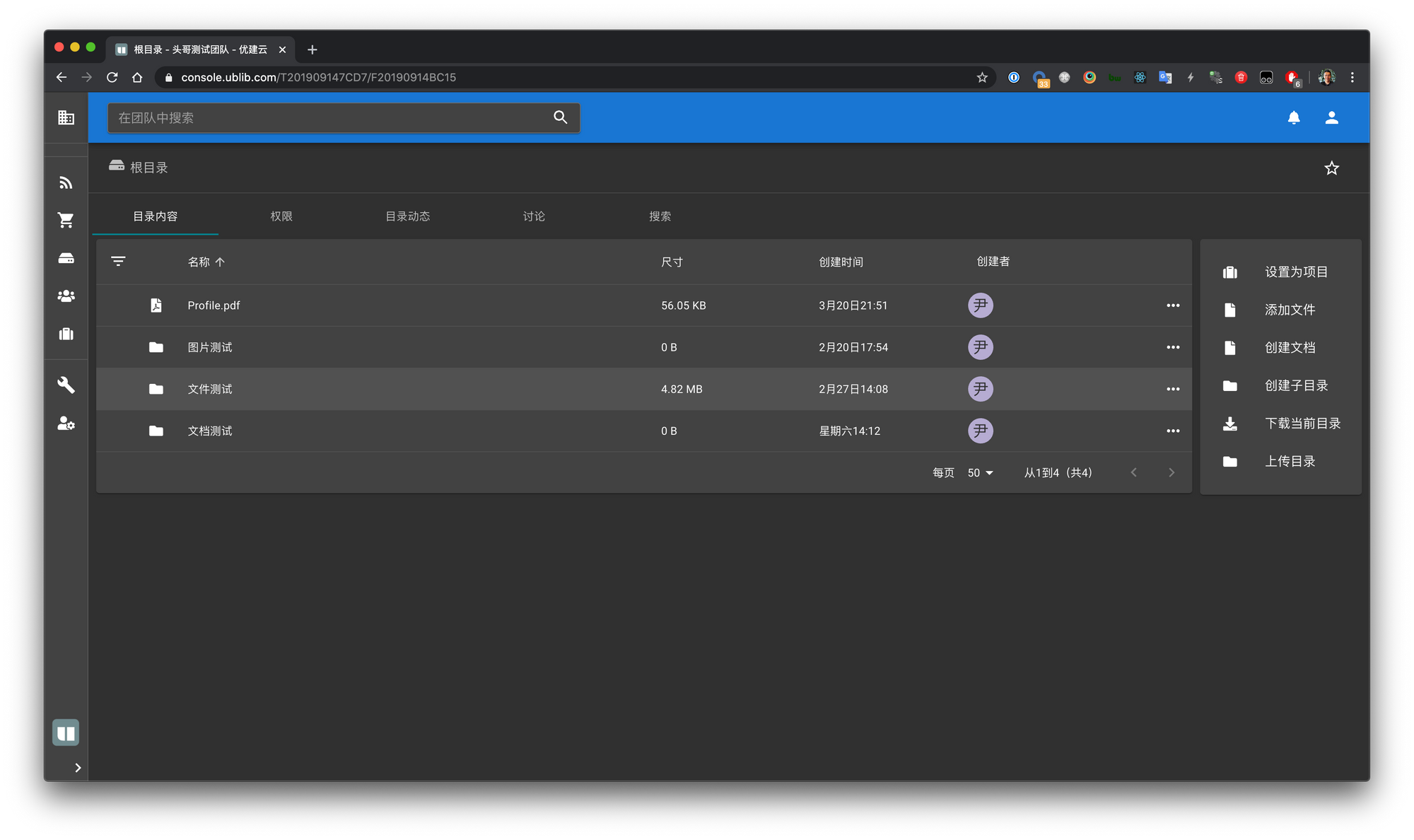Click the shopping cart sidebar icon
Screen dimensions: 1414x840
(66, 220)
